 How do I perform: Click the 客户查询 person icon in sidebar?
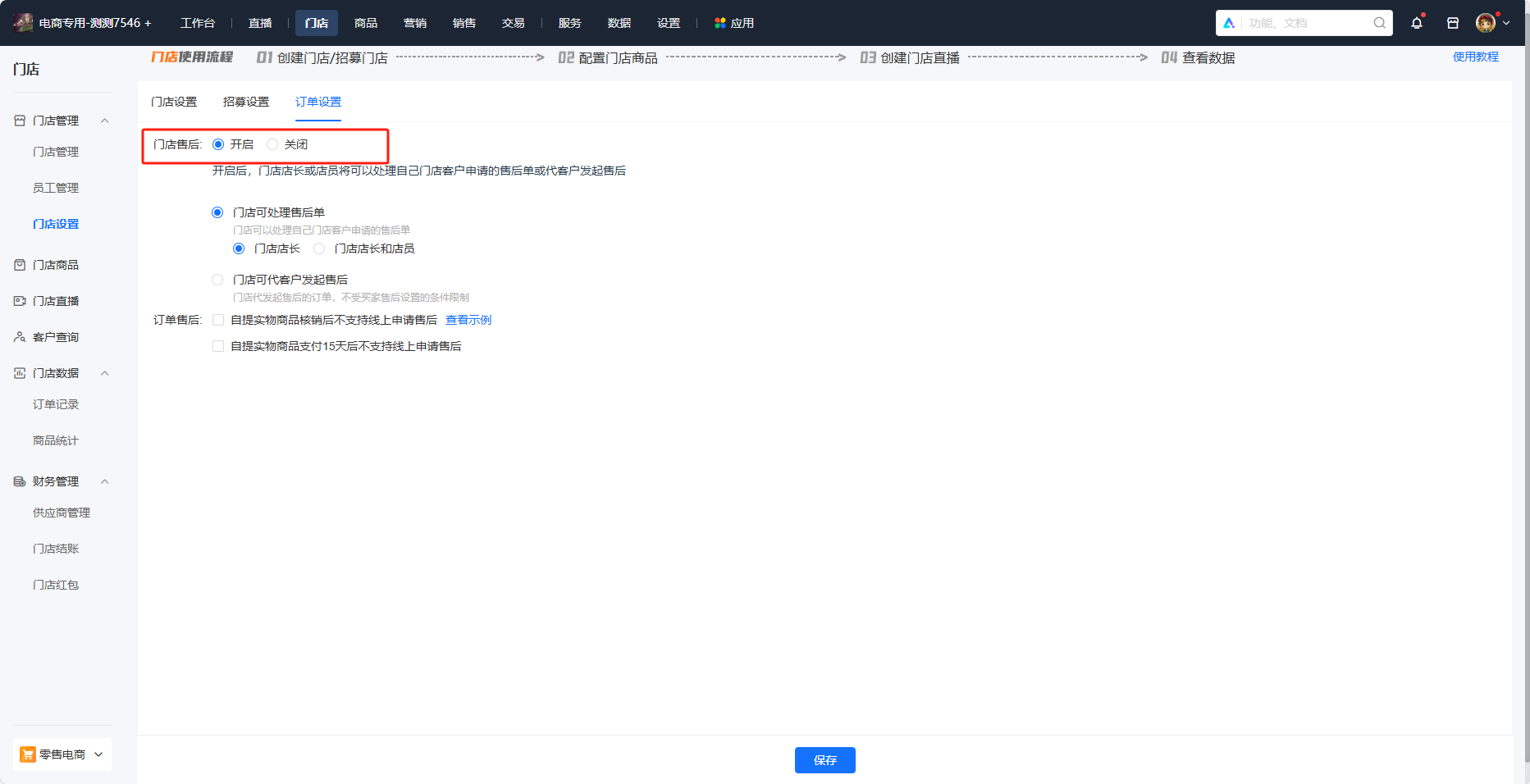coord(20,337)
